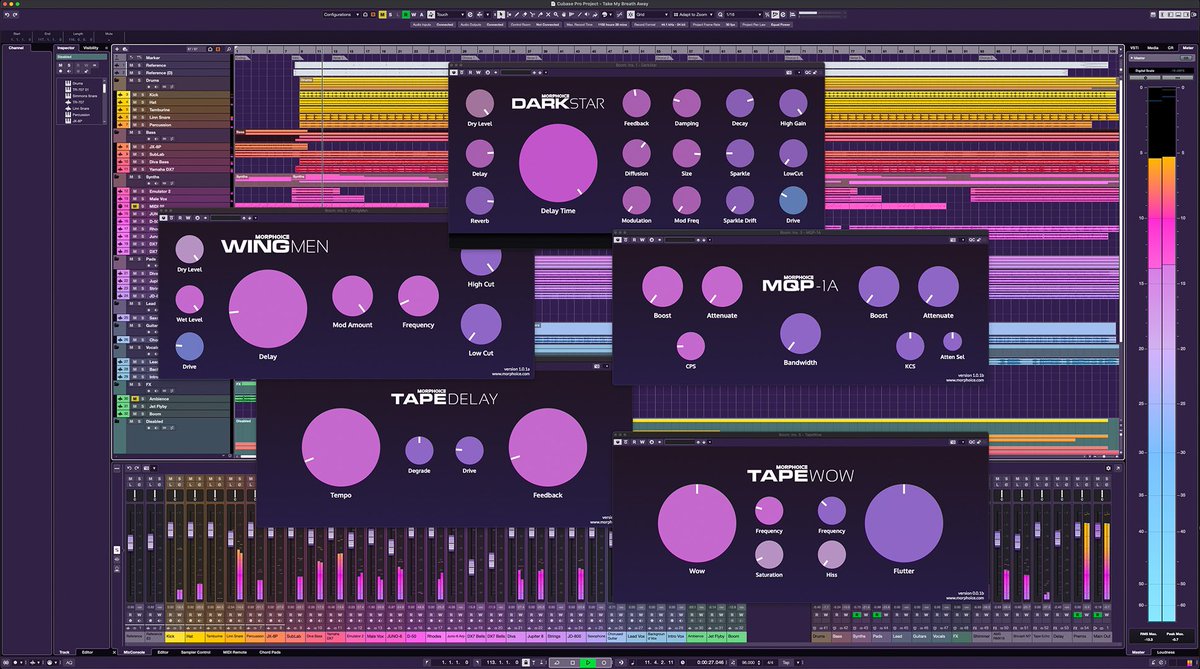Click the DarkStar Feedback knob
Image resolution: width=1200 pixels, height=669 pixels.
pos(636,102)
